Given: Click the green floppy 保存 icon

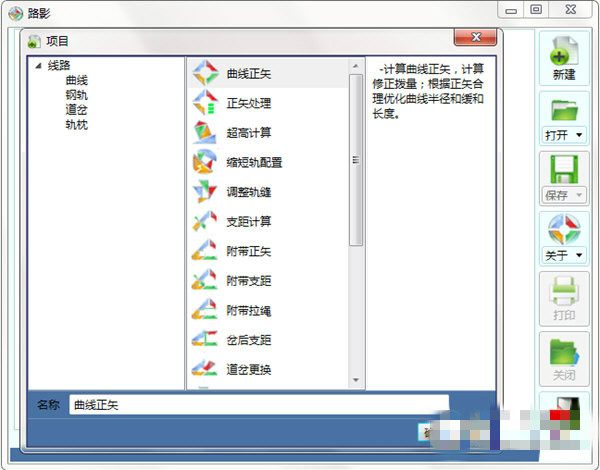Looking at the screenshot, I should tap(564, 169).
